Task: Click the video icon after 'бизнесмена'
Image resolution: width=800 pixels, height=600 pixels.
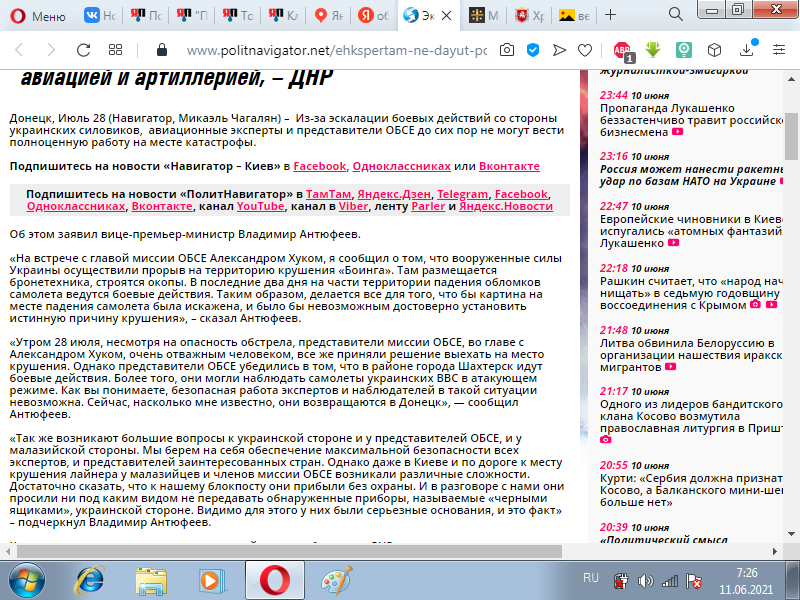Action: pos(677,132)
